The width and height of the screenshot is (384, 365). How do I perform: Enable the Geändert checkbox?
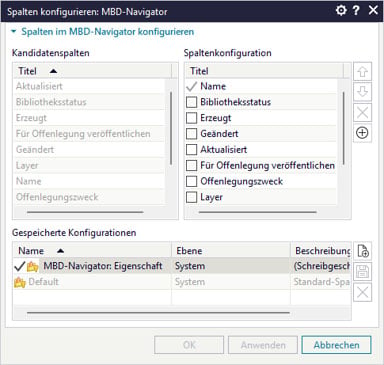[x=191, y=134]
